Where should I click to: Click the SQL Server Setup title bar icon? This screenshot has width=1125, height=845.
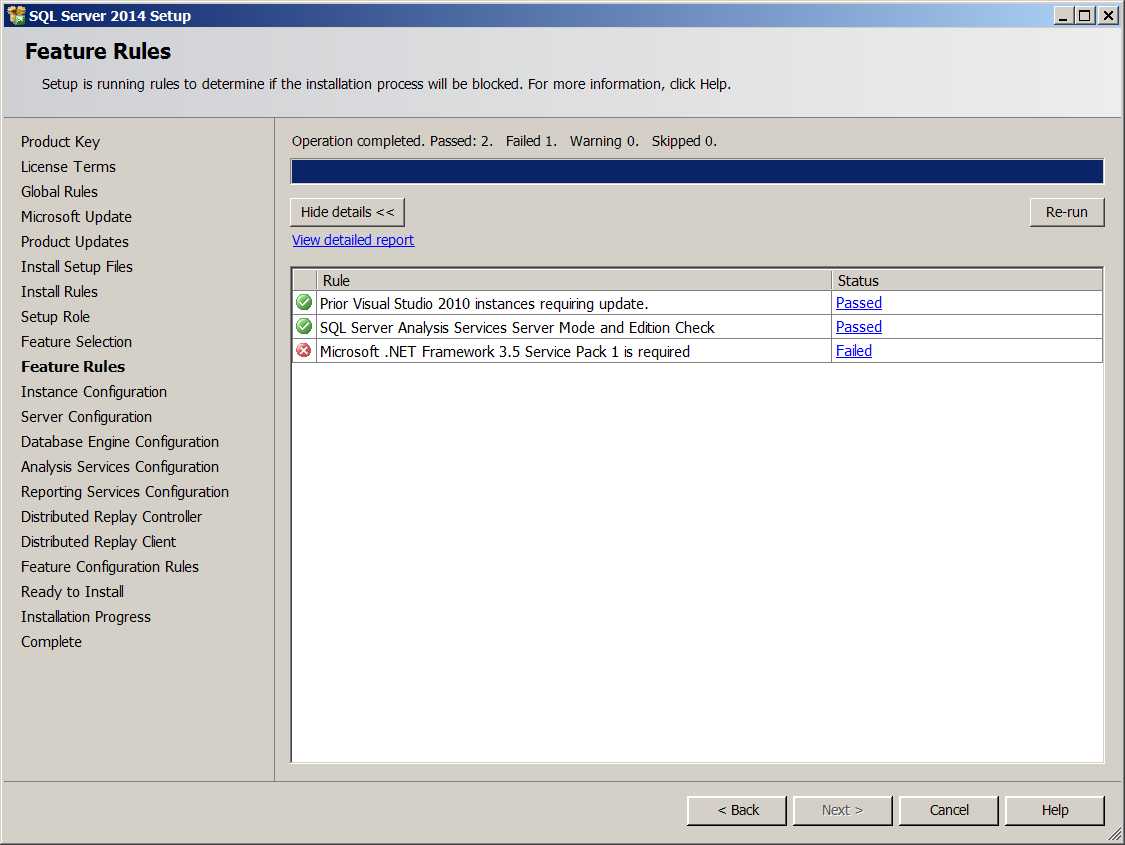click(16, 15)
